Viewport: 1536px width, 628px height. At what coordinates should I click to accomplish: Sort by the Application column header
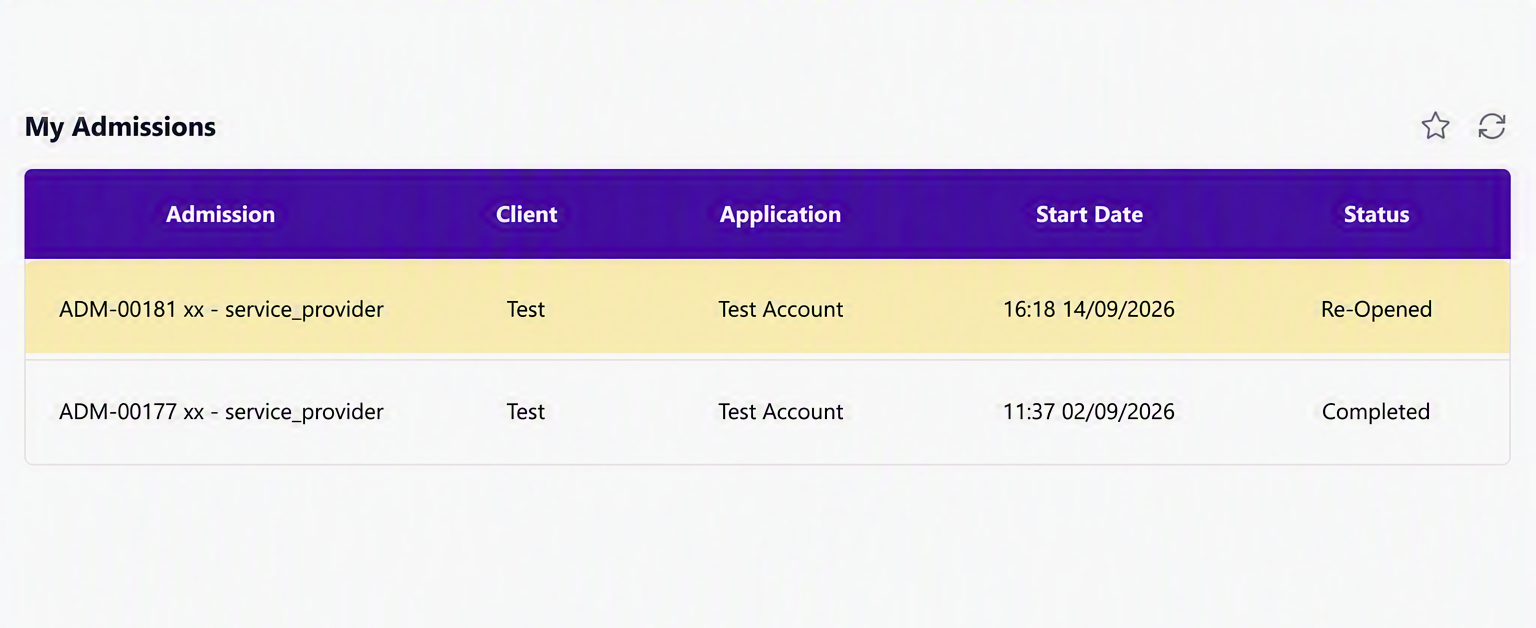(780, 214)
